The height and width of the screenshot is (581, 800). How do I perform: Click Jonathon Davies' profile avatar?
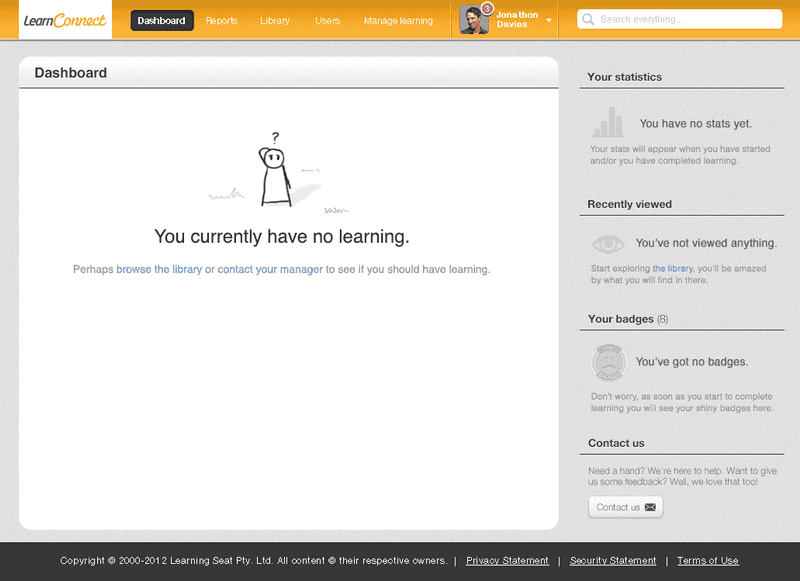point(473,20)
